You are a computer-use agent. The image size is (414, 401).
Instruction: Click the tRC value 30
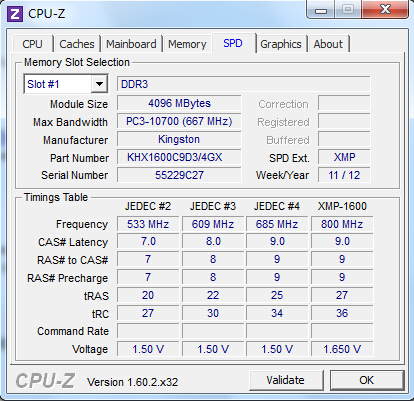click(x=213, y=313)
